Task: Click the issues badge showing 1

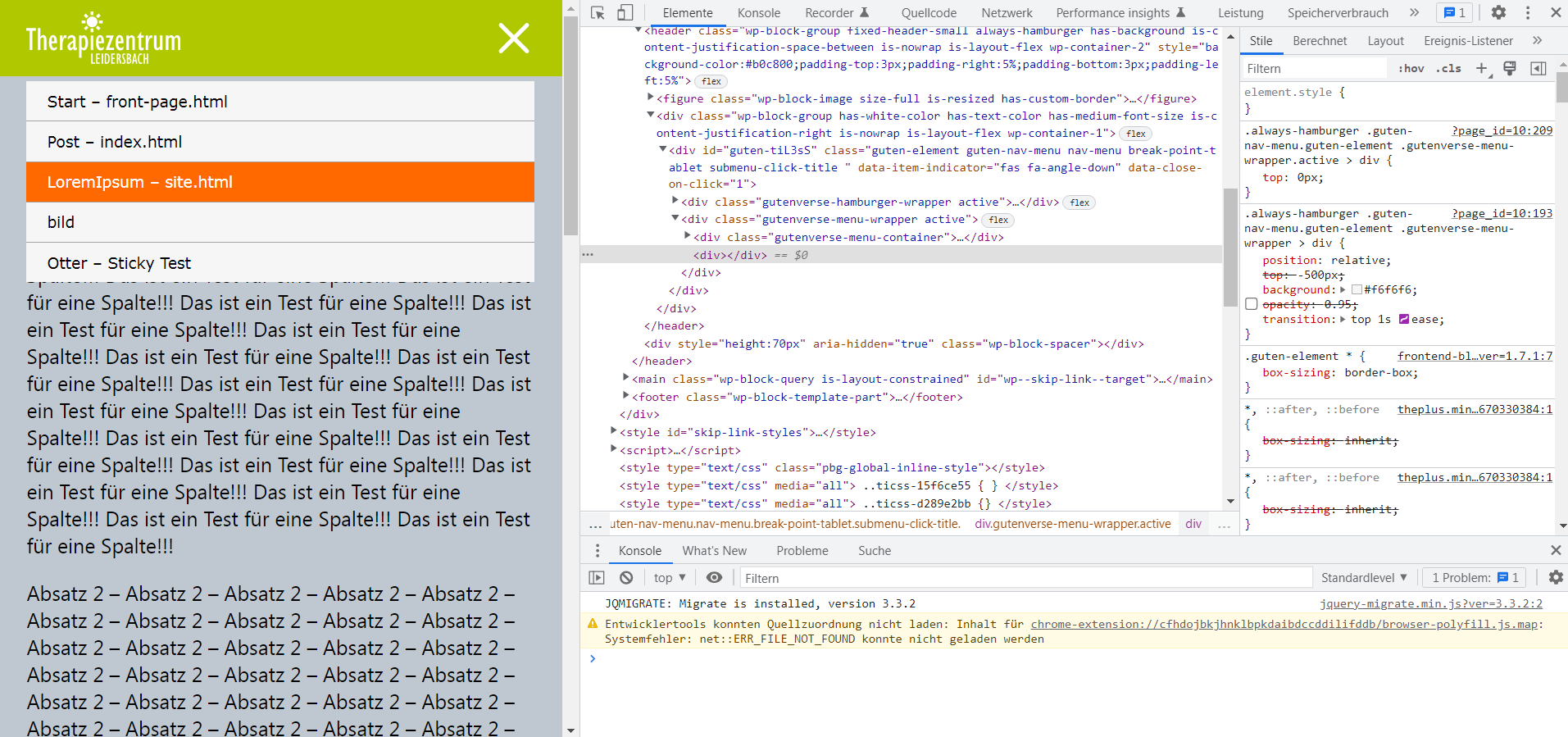Action: pos(1455,12)
